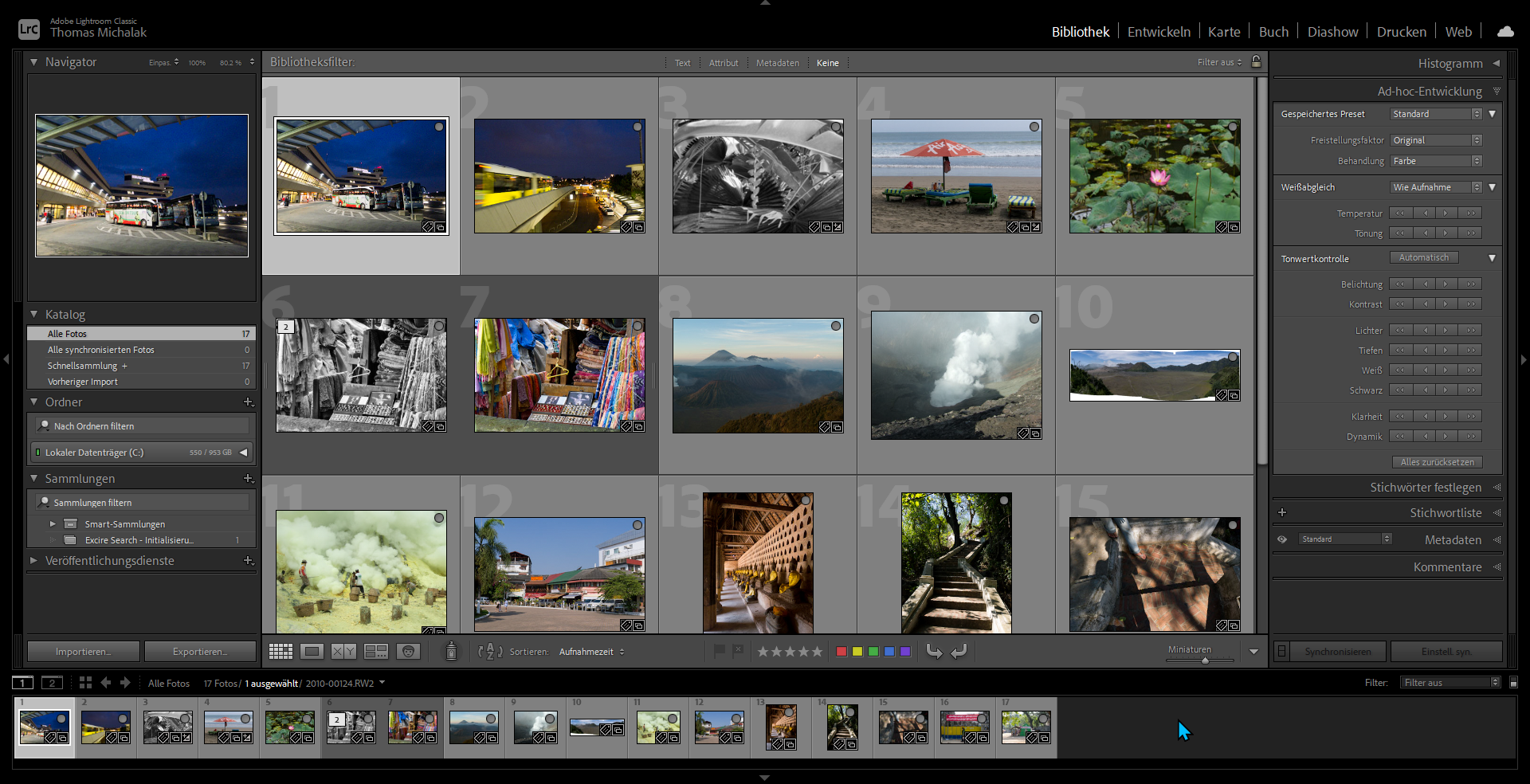This screenshot has height=784, width=1530.
Task: Add a new folder with plus icon
Action: pos(248,402)
